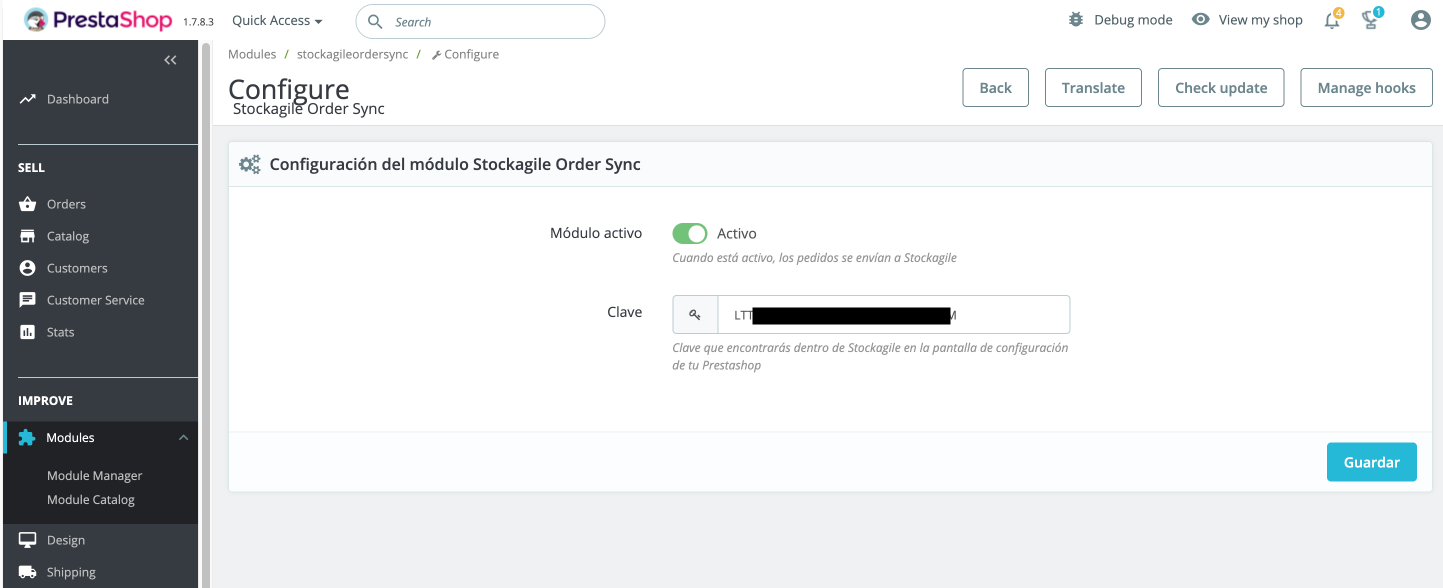Click the Configure breadcrumb text
The width and height of the screenshot is (1443, 588).
[x=471, y=54]
